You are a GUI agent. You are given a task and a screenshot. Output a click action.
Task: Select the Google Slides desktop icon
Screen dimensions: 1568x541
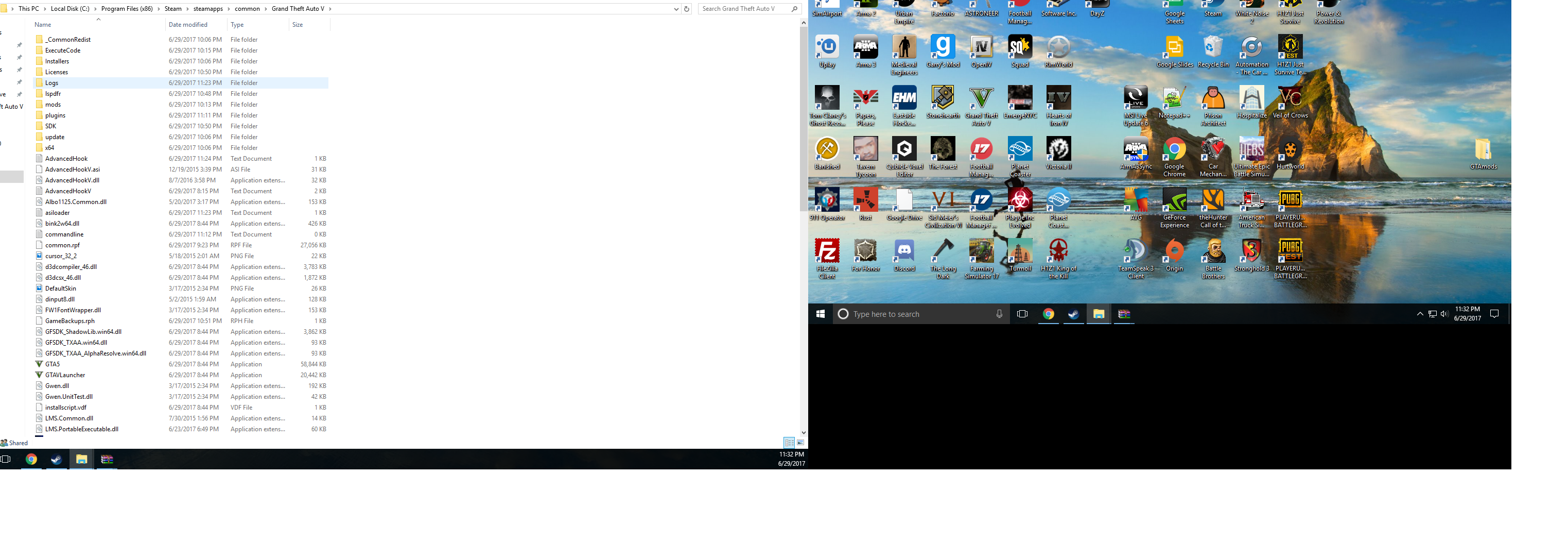[x=1175, y=51]
